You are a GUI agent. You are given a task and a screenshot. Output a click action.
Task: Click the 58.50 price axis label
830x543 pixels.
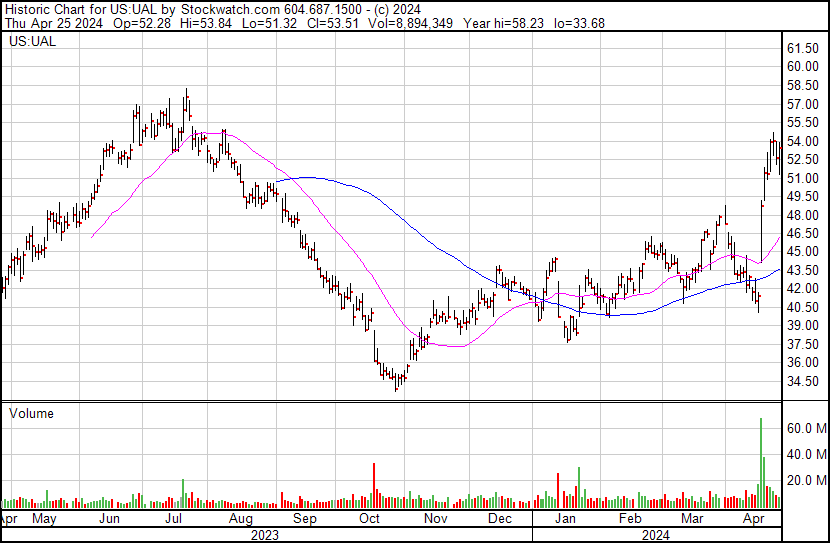tap(804, 85)
